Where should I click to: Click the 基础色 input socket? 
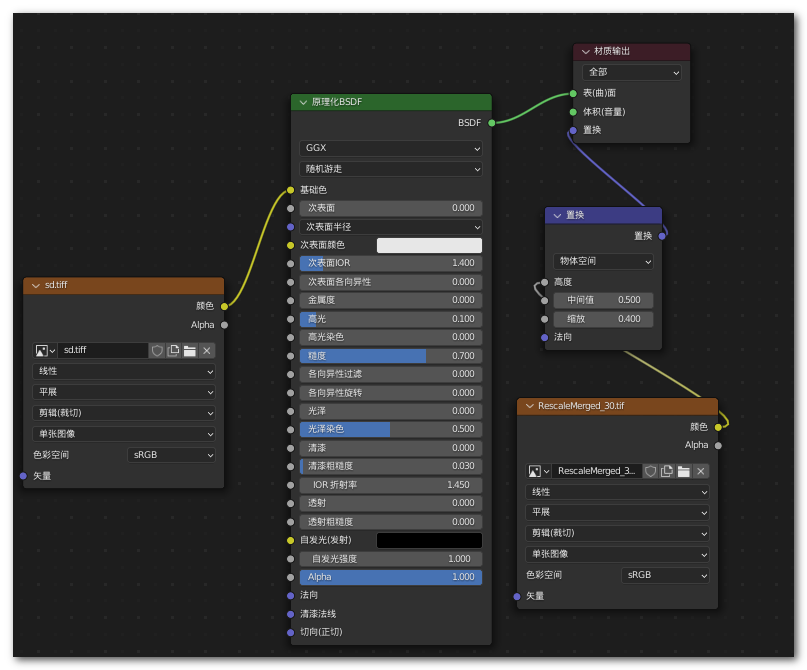pyautogui.click(x=290, y=190)
